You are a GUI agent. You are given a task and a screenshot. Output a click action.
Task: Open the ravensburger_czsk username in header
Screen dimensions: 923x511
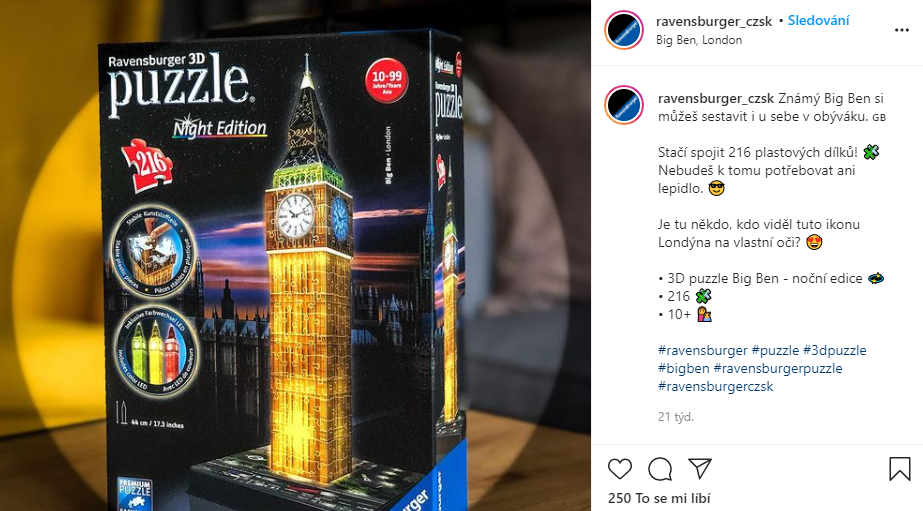click(714, 21)
